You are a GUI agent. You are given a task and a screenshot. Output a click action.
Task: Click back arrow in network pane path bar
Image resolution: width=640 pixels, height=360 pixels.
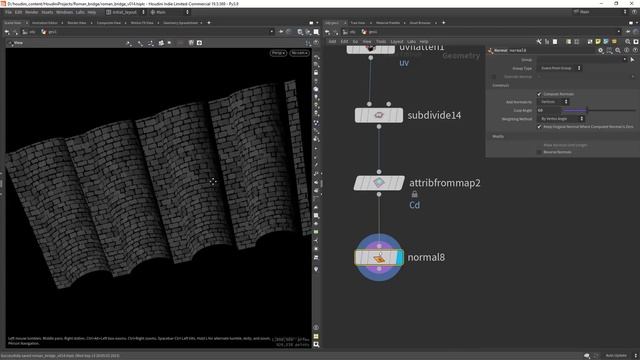pos(327,32)
